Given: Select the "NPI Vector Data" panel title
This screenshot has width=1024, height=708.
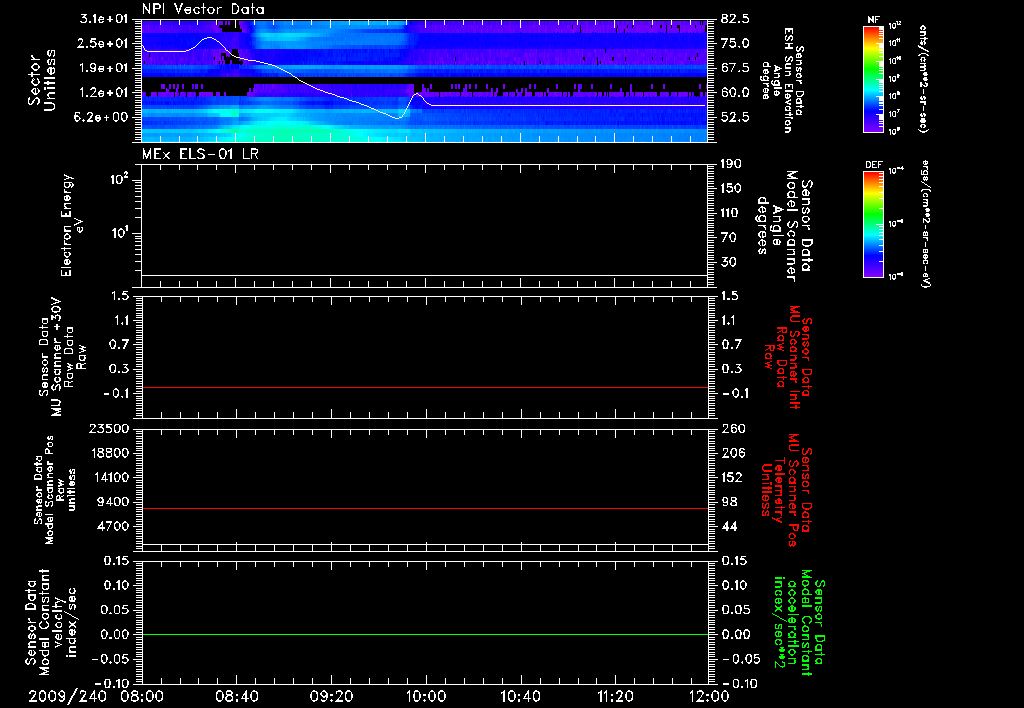Looking at the screenshot, I should pyautogui.click(x=203, y=9).
